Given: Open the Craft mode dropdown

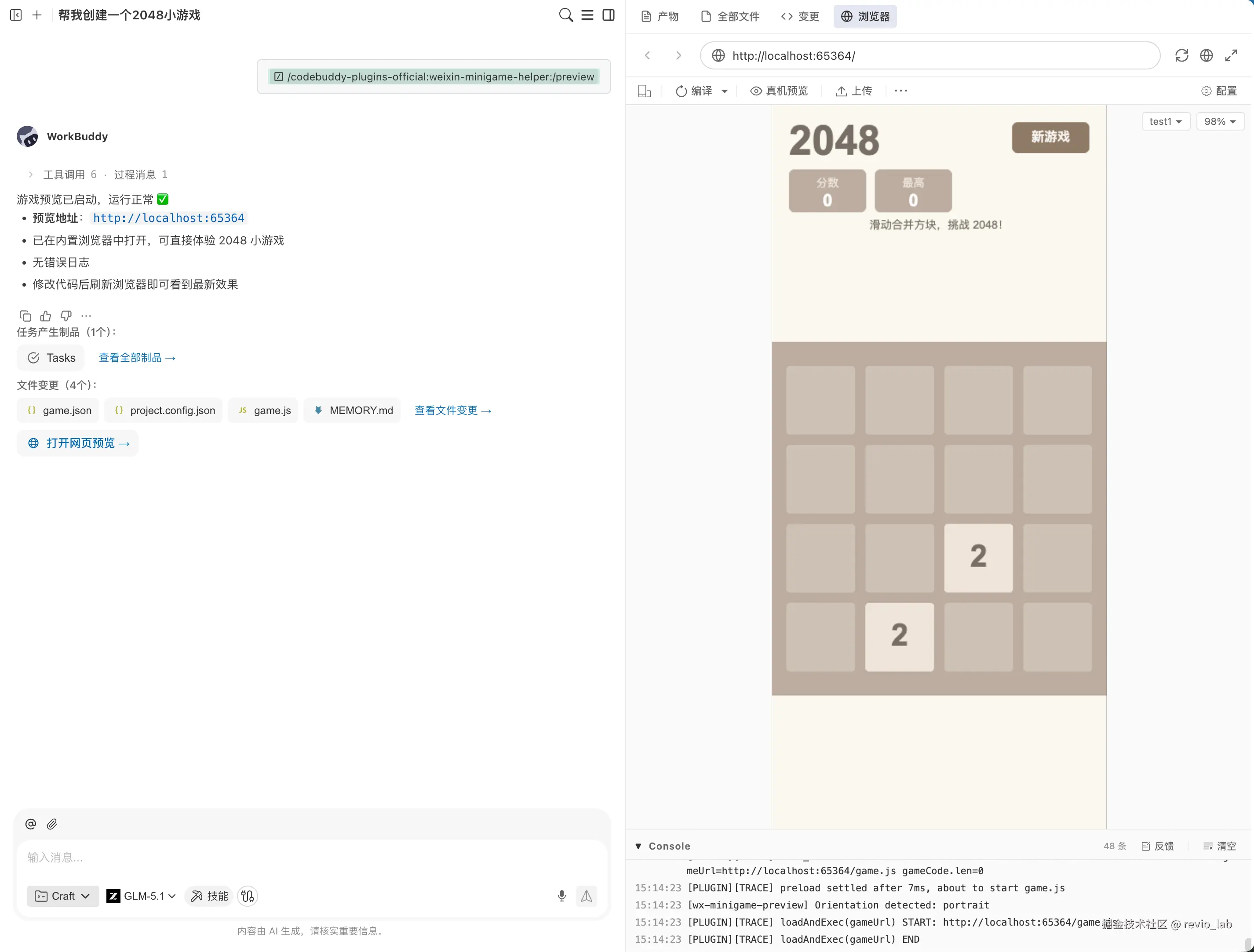Looking at the screenshot, I should (63, 896).
